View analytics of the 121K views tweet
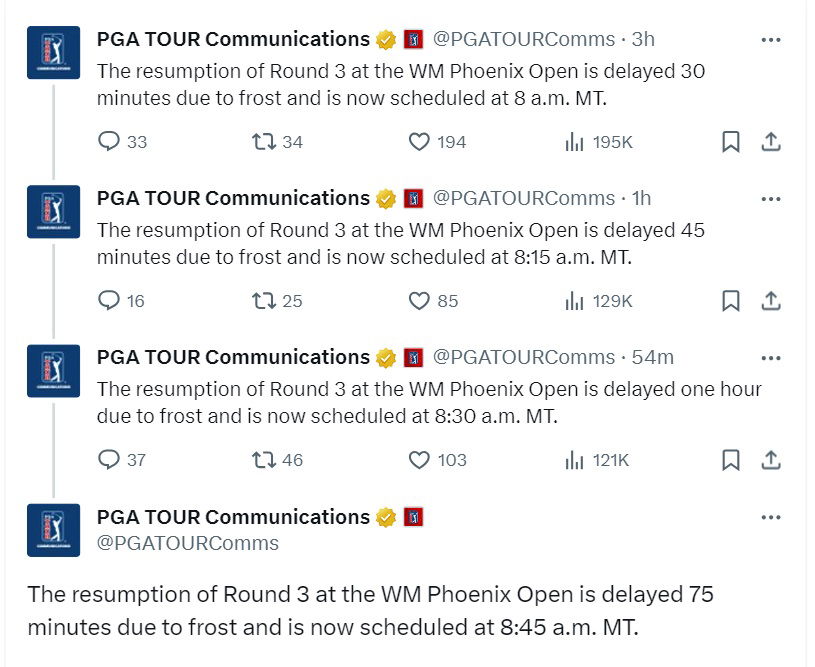815x667 pixels. point(597,460)
